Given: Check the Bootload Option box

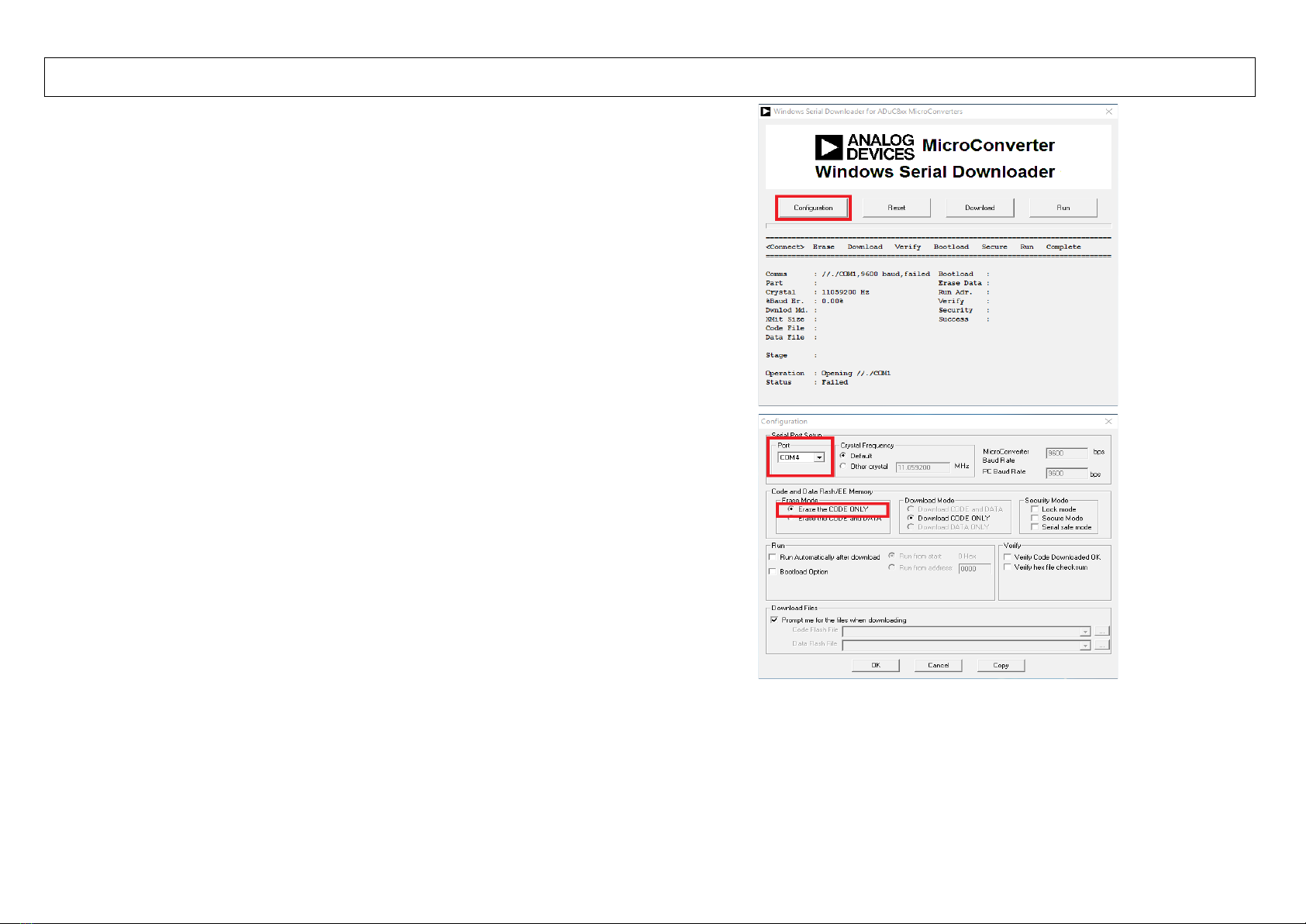Looking at the screenshot, I should 773,571.
